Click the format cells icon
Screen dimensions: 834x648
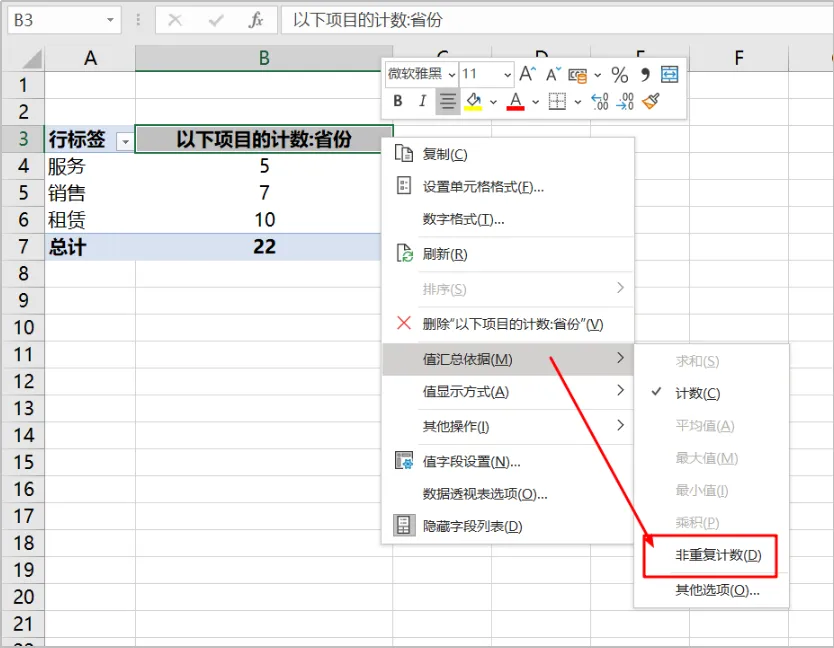404,186
